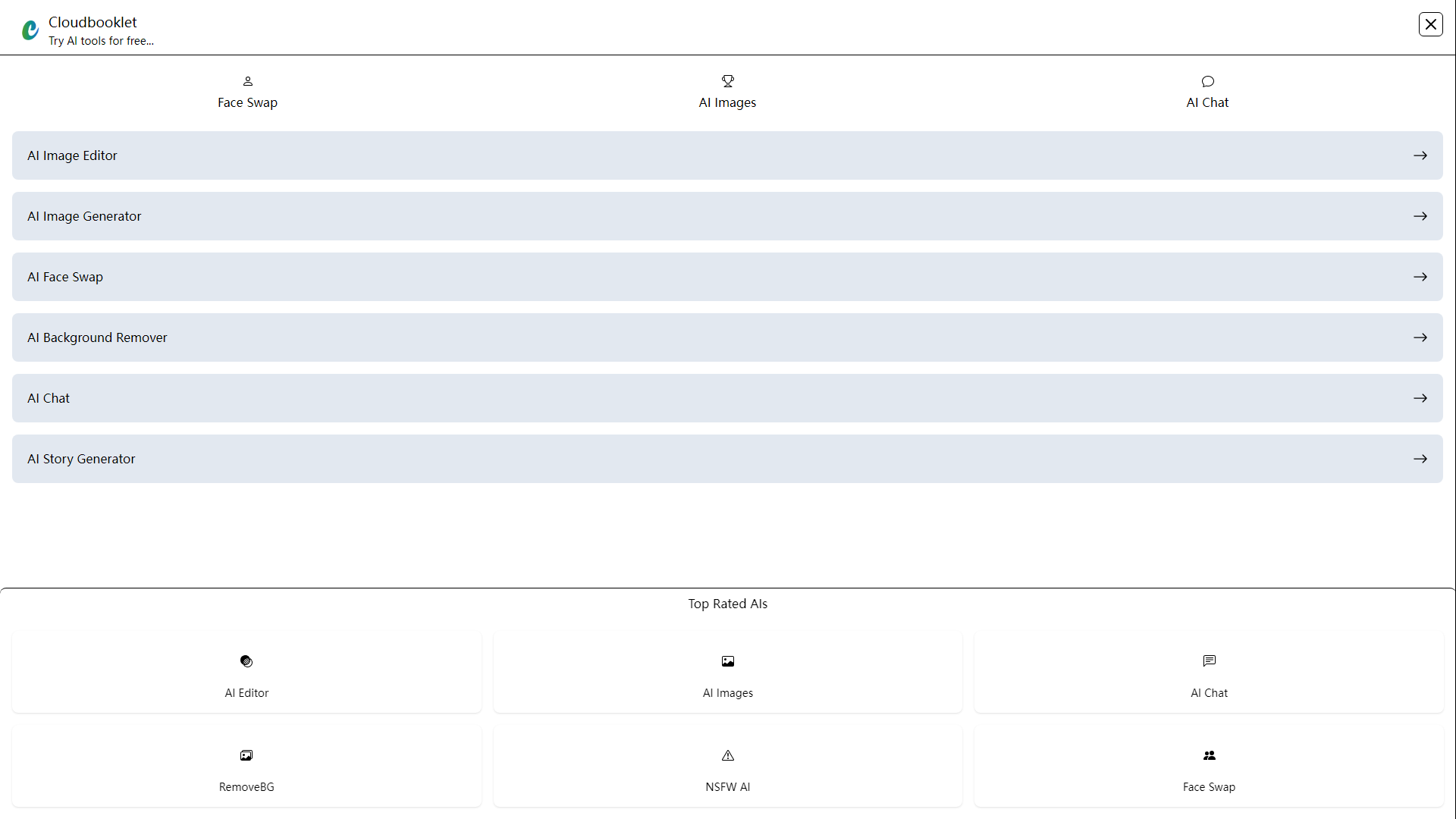The image size is (1456, 819).
Task: Click the Top Rated AIs heading
Action: (727, 604)
